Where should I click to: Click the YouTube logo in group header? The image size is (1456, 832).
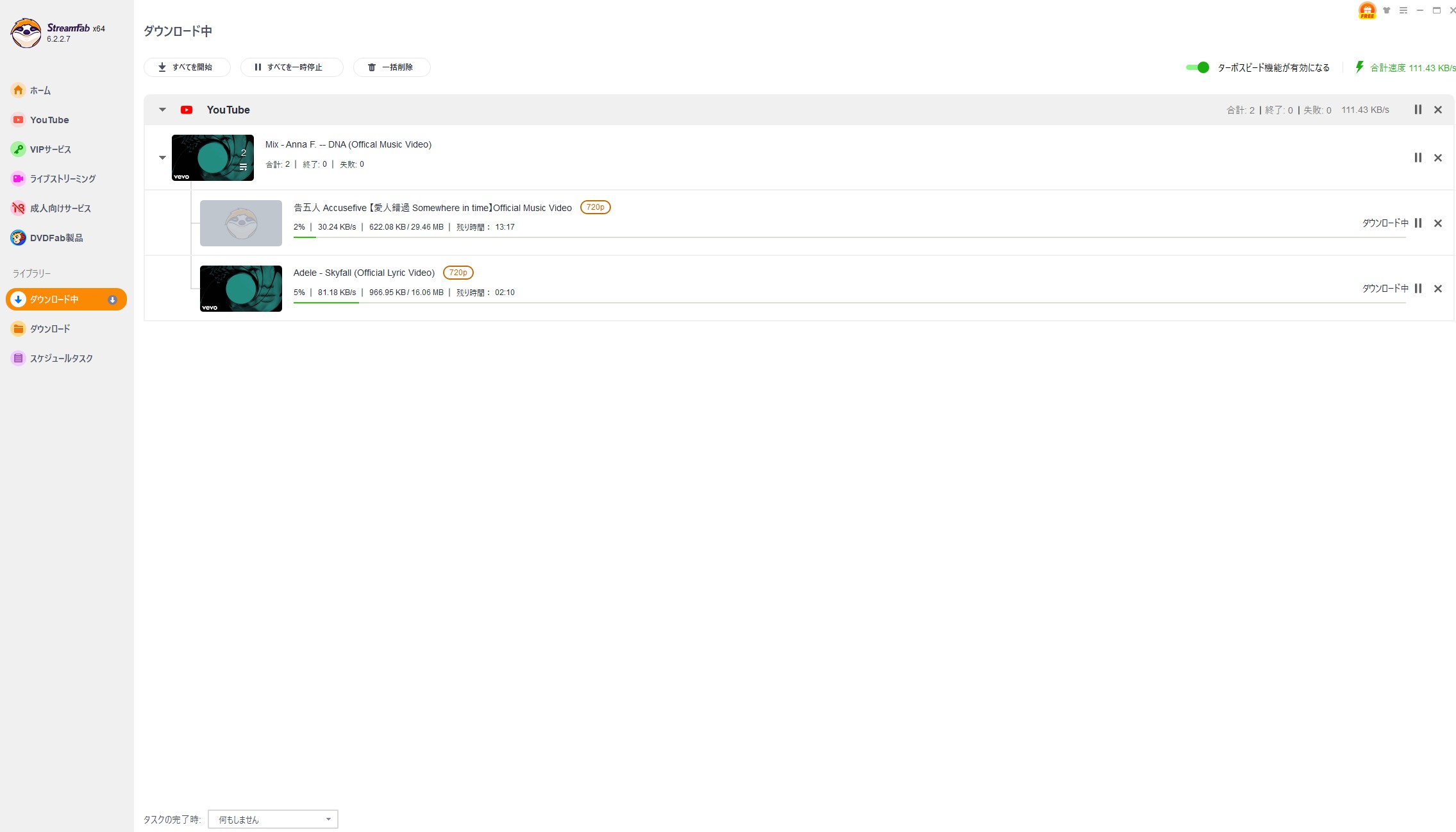[187, 110]
